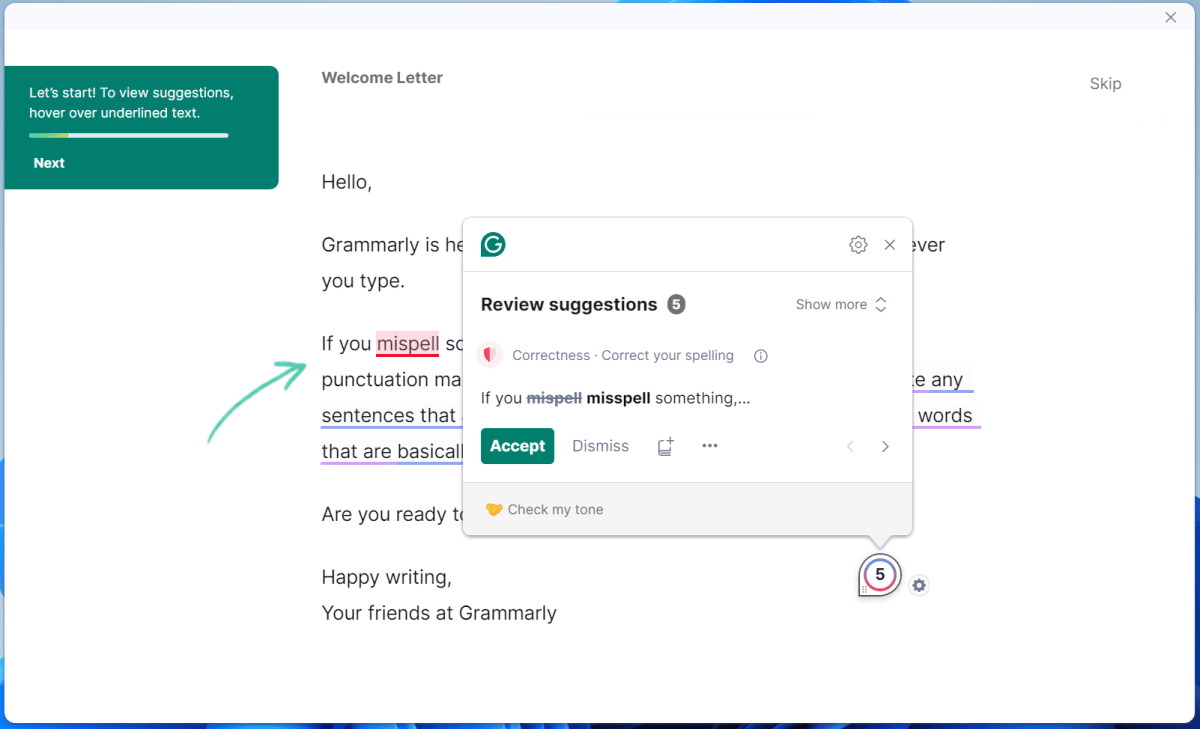The height and width of the screenshot is (729, 1200).
Task: Add 'mispell' to dictionary using the book icon
Action: click(665, 446)
